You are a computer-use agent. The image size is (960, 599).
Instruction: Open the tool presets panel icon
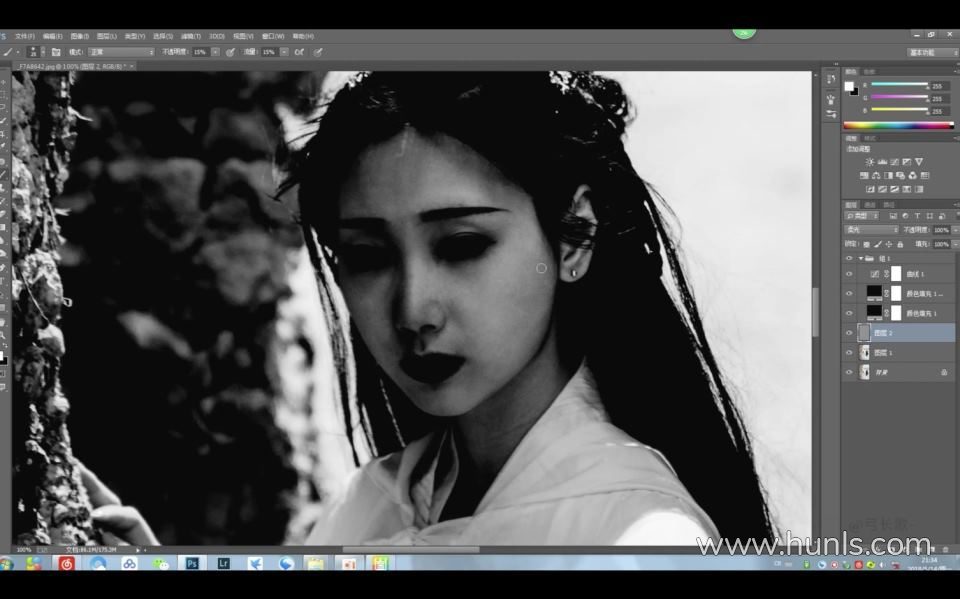(831, 114)
